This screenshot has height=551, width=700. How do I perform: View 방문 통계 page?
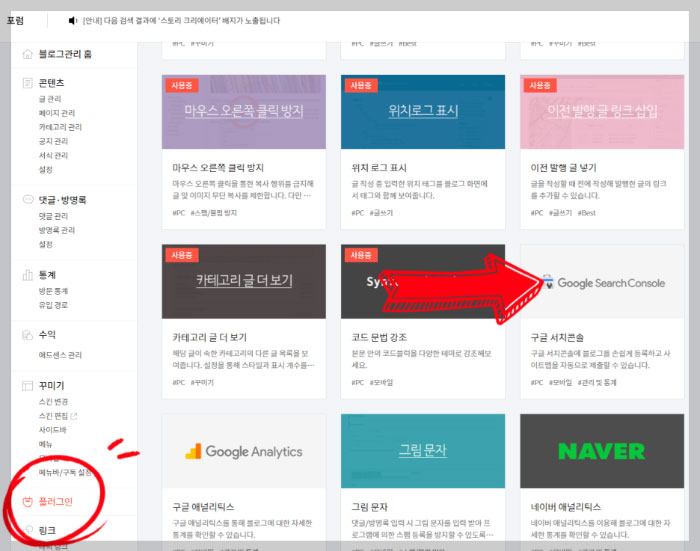[x=53, y=291]
